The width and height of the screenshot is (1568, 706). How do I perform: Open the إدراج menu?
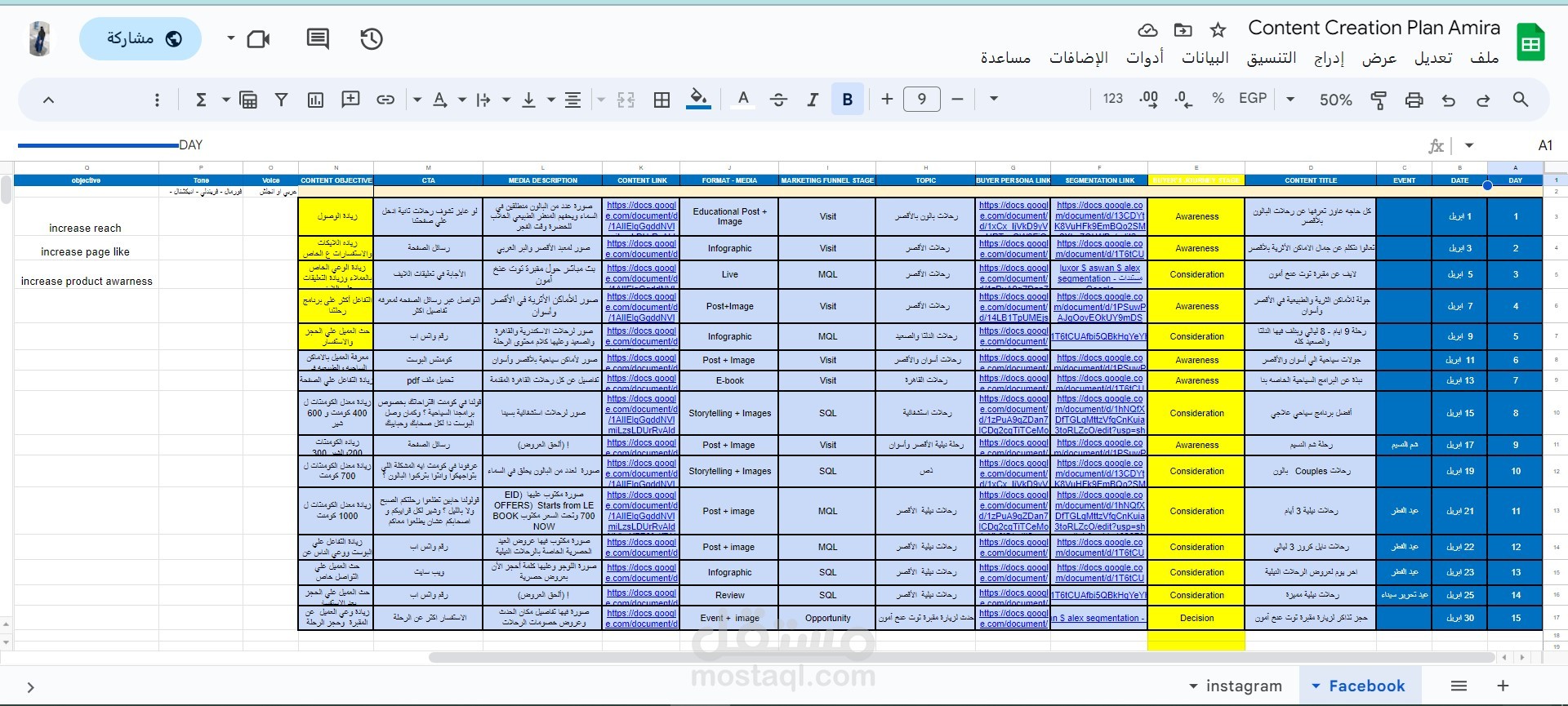pos(1329,58)
